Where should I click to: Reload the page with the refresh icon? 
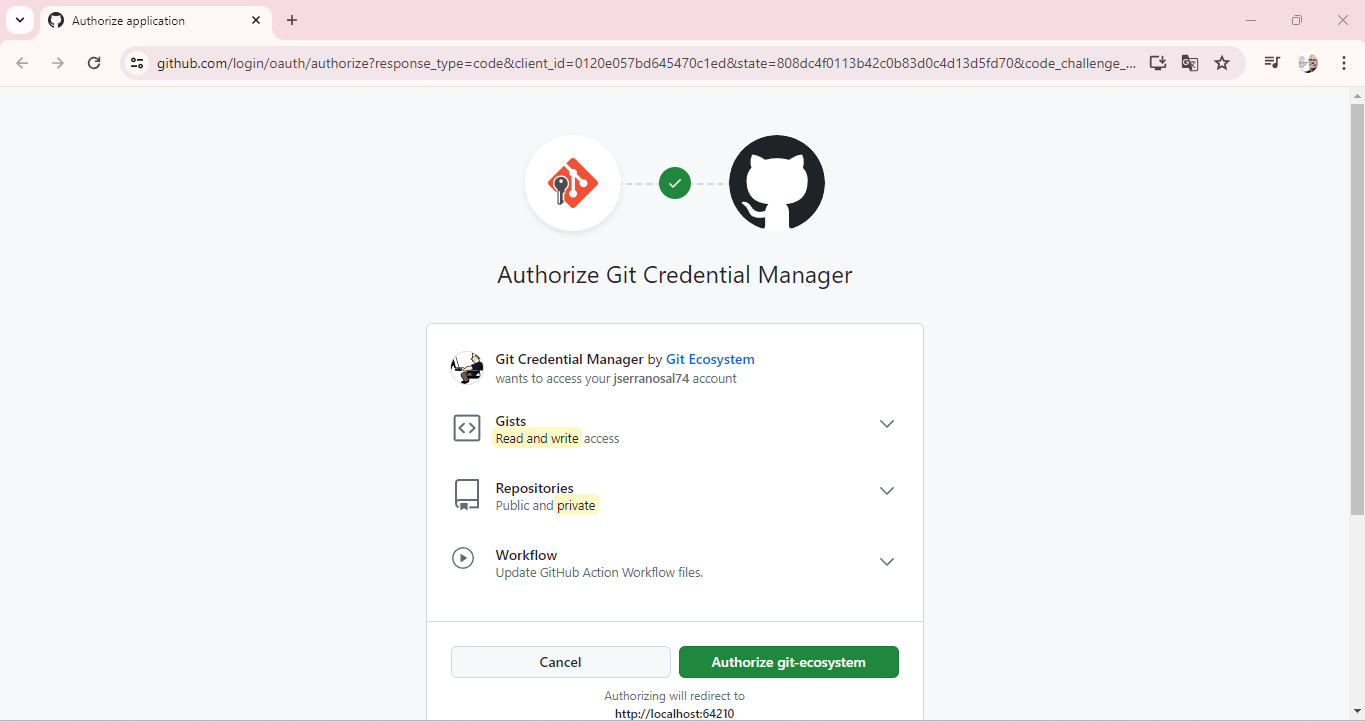pos(94,63)
